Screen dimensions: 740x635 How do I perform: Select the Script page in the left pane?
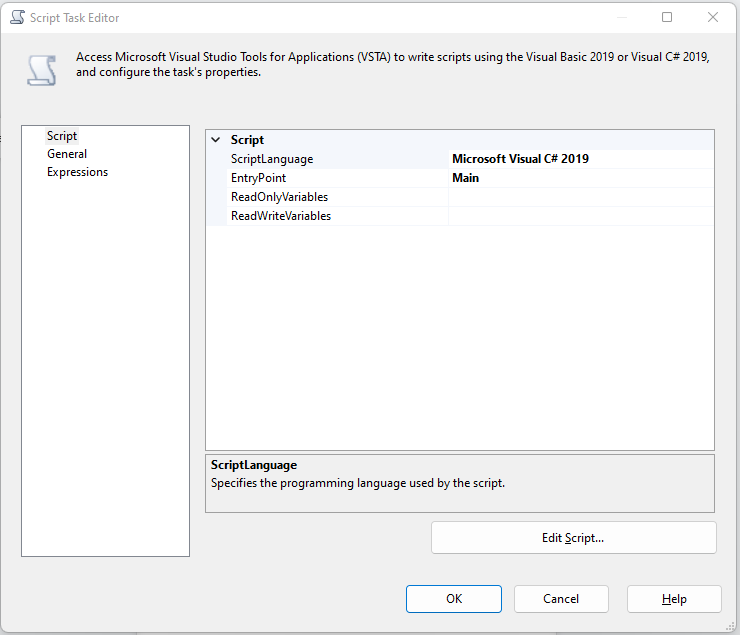[x=62, y=136]
